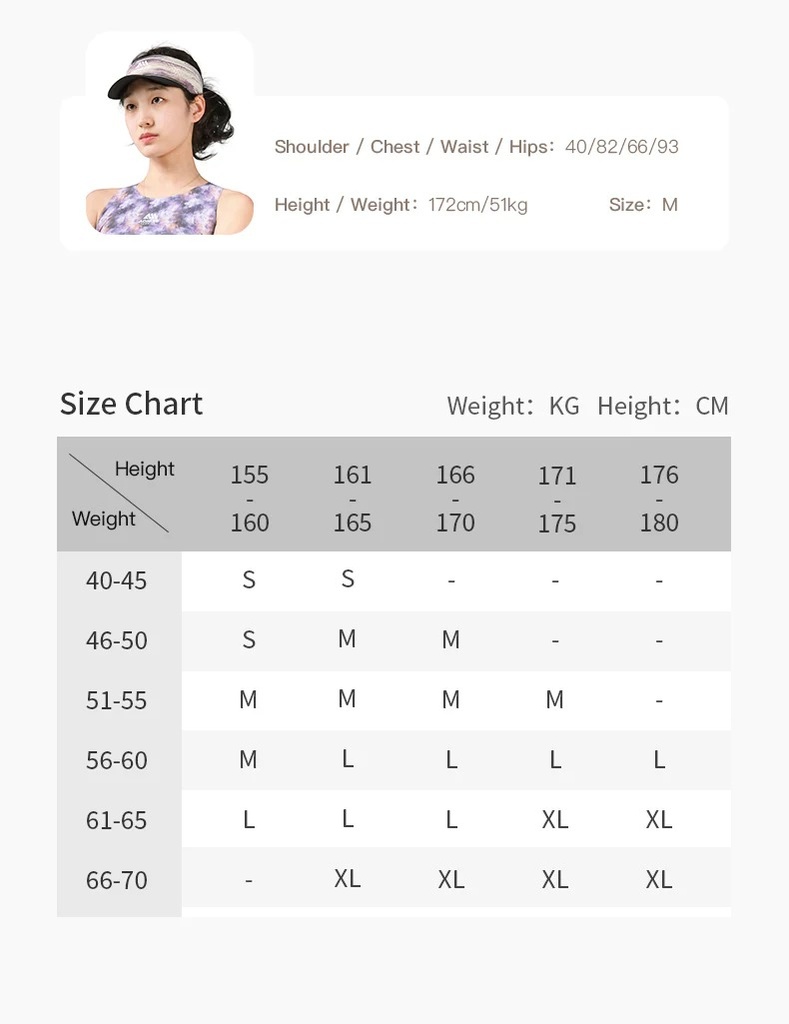
Task: Click the model's 172cm/51kg height and weight text
Action: pyautogui.click(x=478, y=205)
